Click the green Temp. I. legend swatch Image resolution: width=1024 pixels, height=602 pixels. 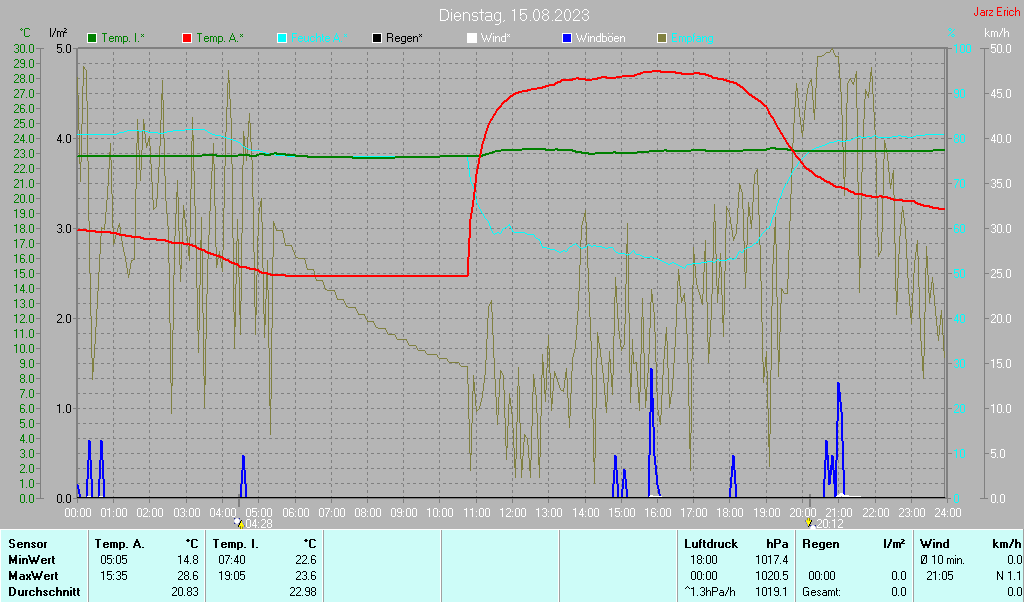(93, 38)
